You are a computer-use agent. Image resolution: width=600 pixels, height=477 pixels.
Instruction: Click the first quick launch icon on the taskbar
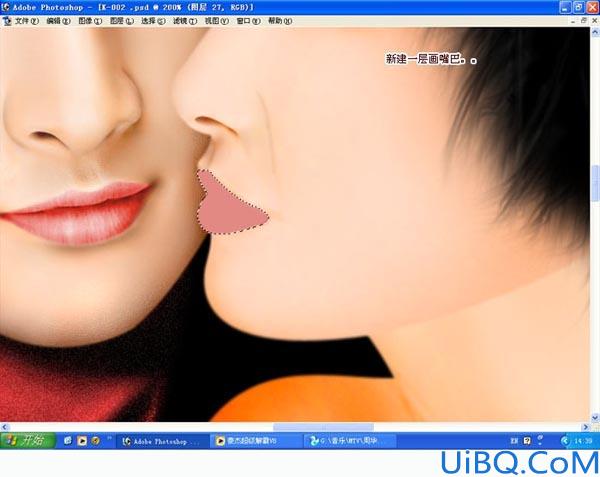tap(68, 441)
